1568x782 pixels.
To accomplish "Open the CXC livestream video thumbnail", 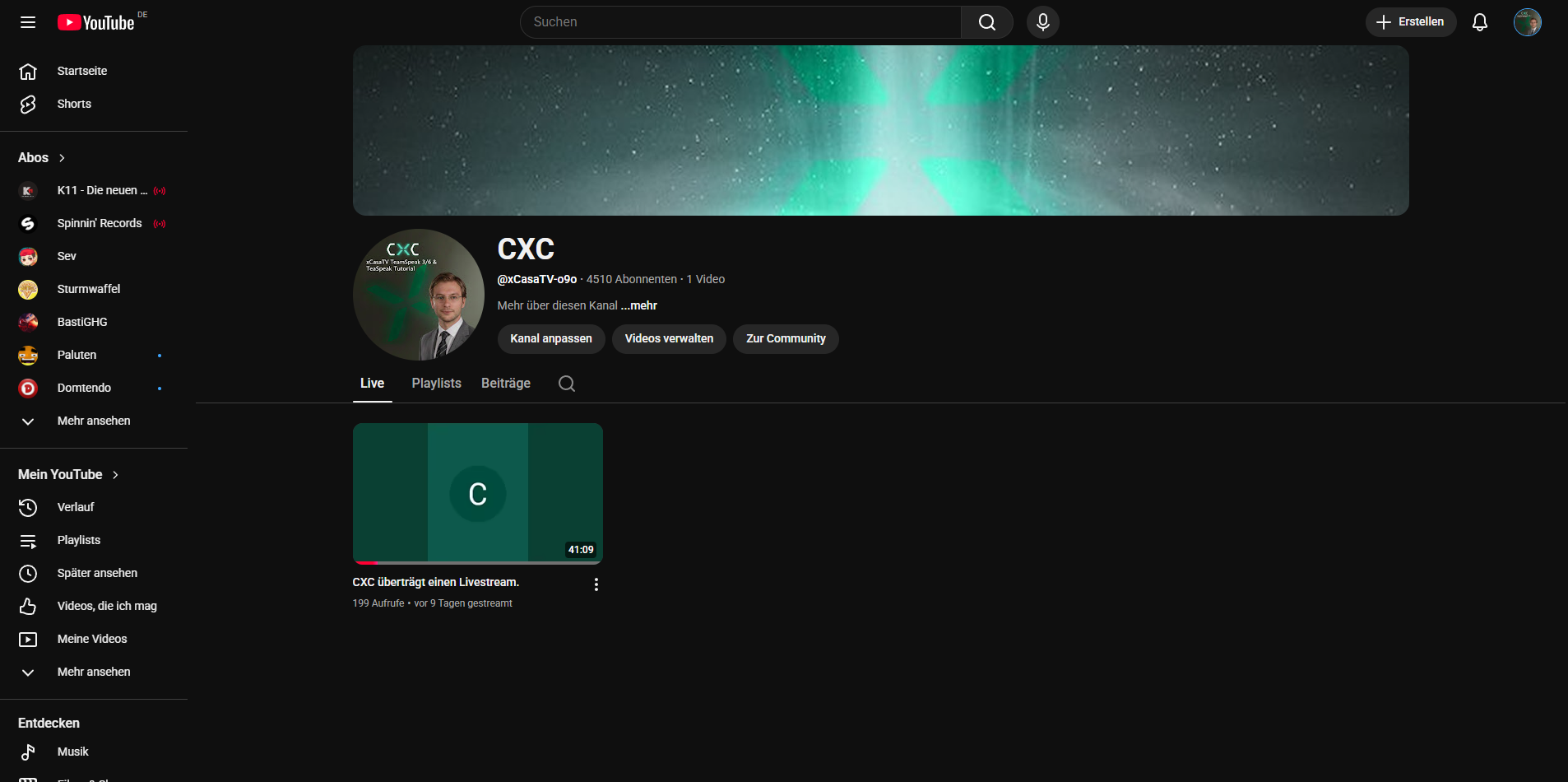I will 477,493.
